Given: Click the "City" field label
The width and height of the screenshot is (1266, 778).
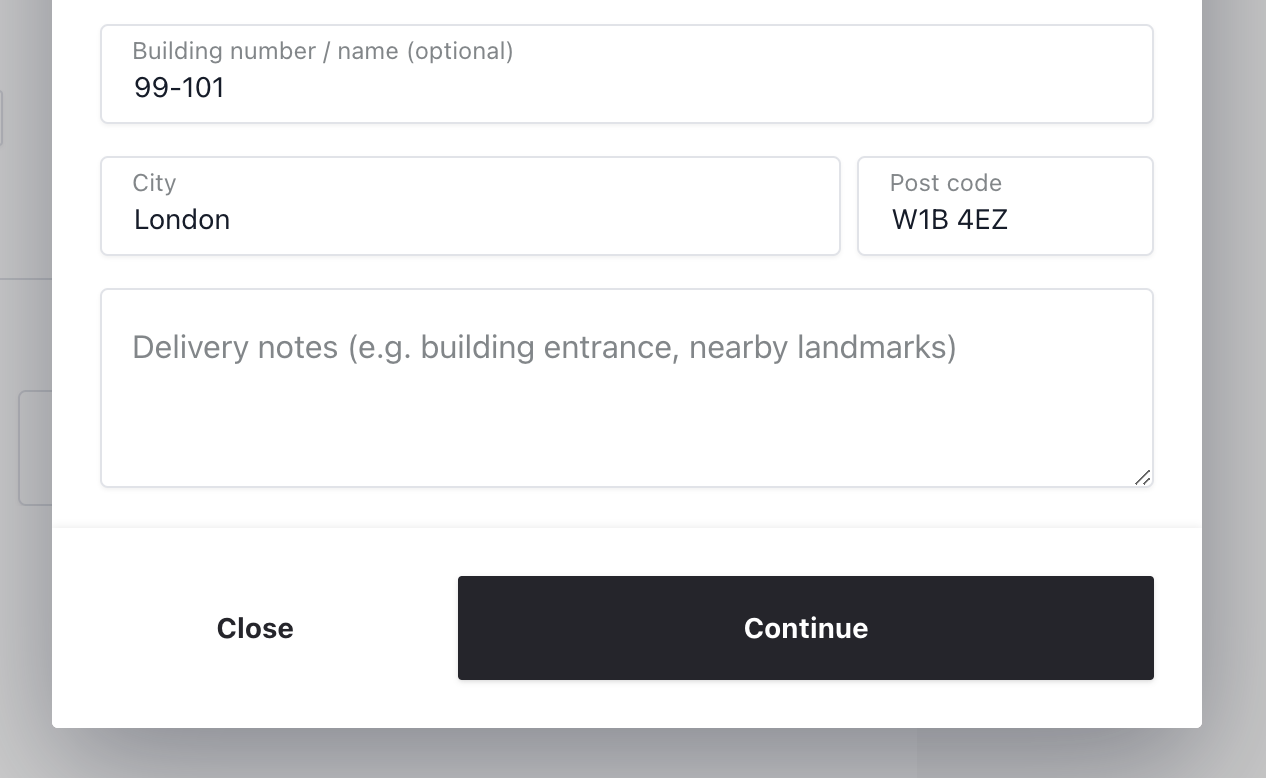Looking at the screenshot, I should [154, 183].
